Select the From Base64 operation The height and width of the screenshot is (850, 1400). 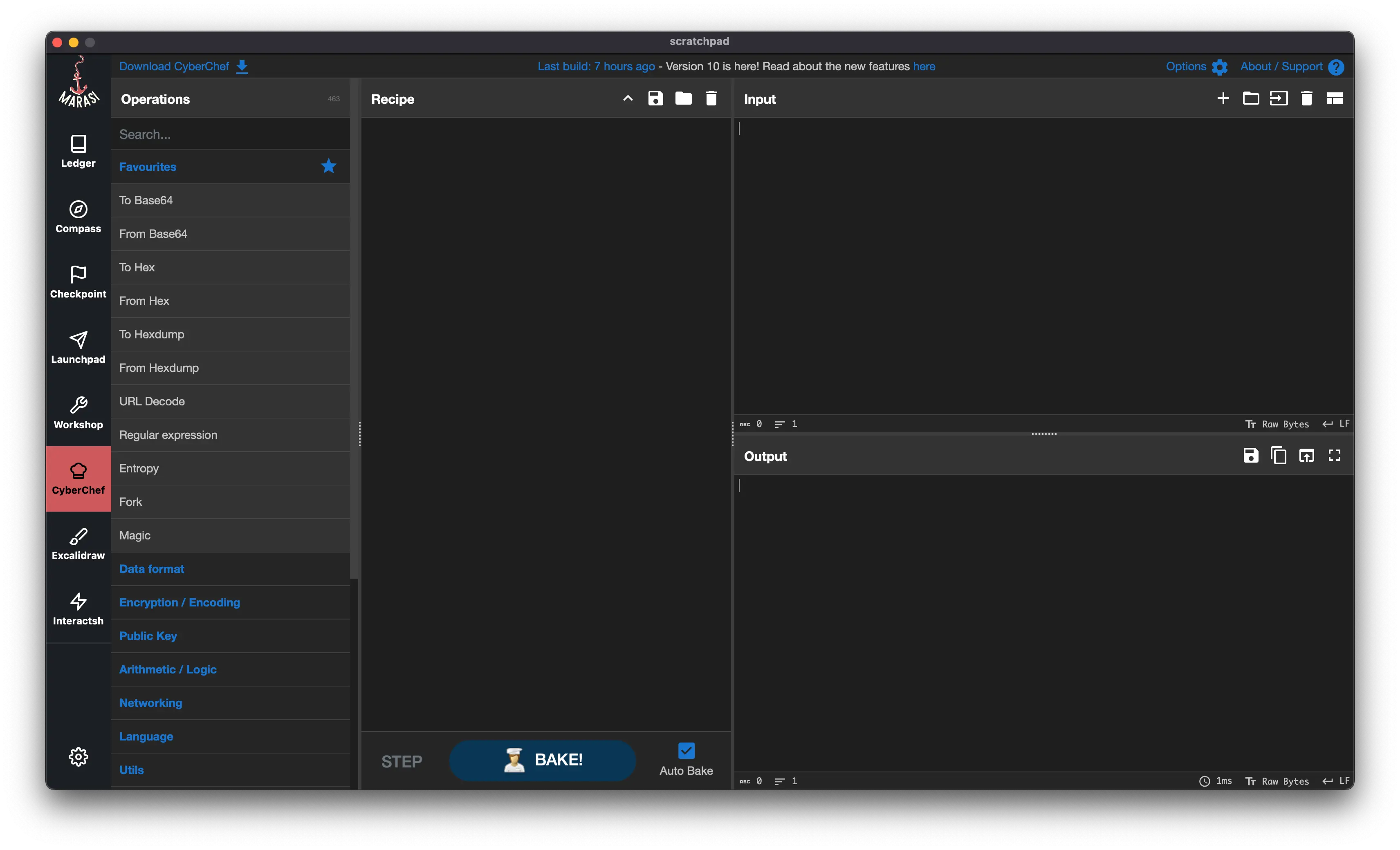(230, 233)
